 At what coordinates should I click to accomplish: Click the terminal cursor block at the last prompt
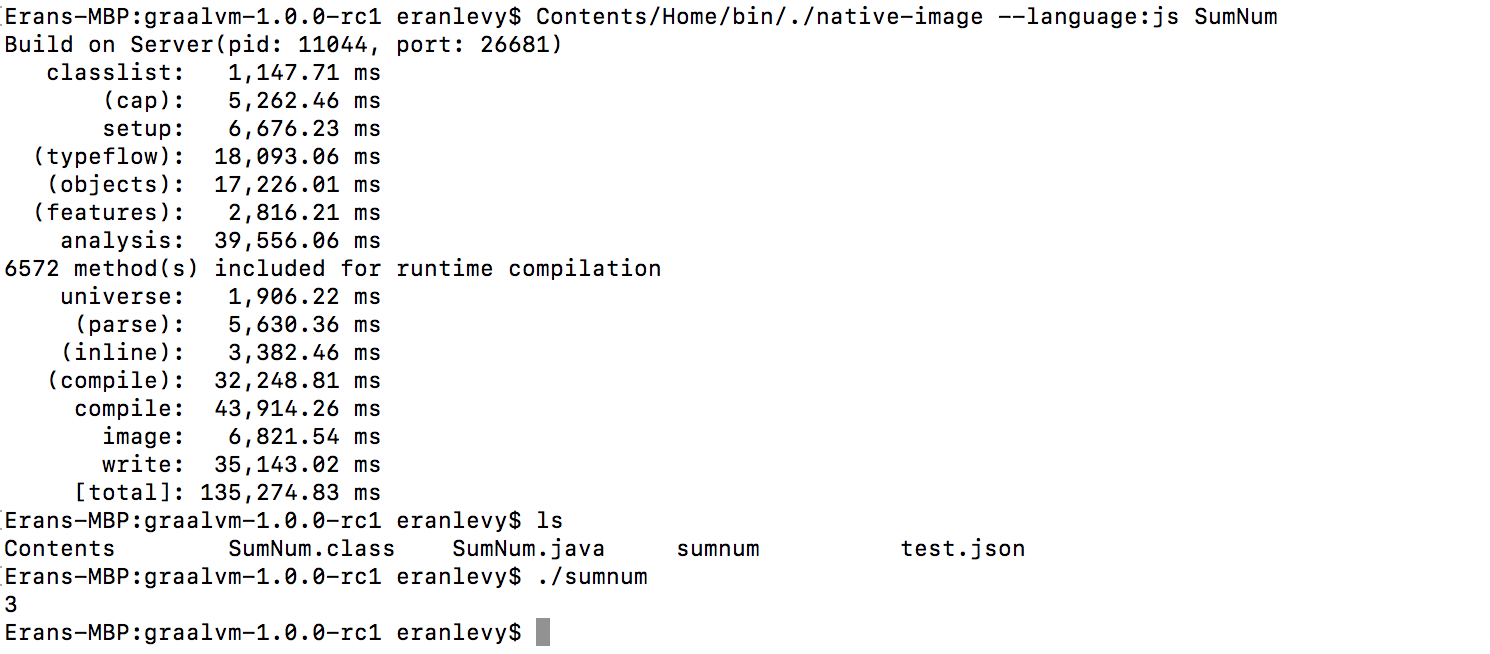tap(543, 632)
